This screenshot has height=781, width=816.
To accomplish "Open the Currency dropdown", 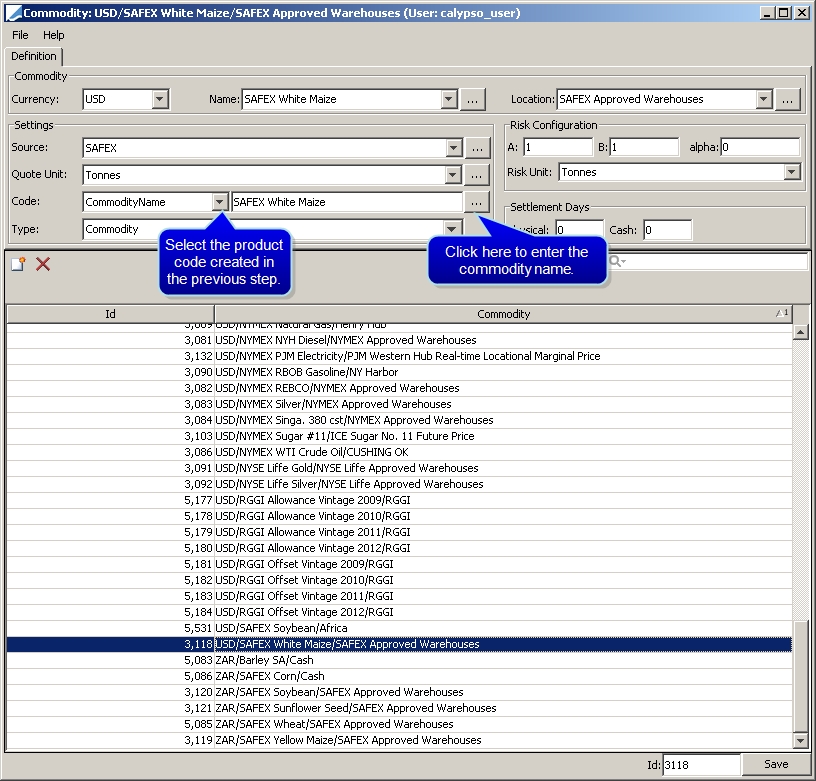I will (x=160, y=99).
